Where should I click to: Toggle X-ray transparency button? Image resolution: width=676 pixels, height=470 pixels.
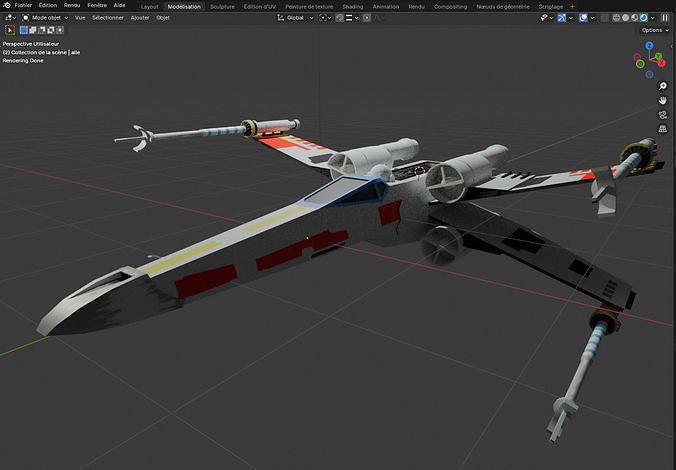pyautogui.click(x=605, y=18)
